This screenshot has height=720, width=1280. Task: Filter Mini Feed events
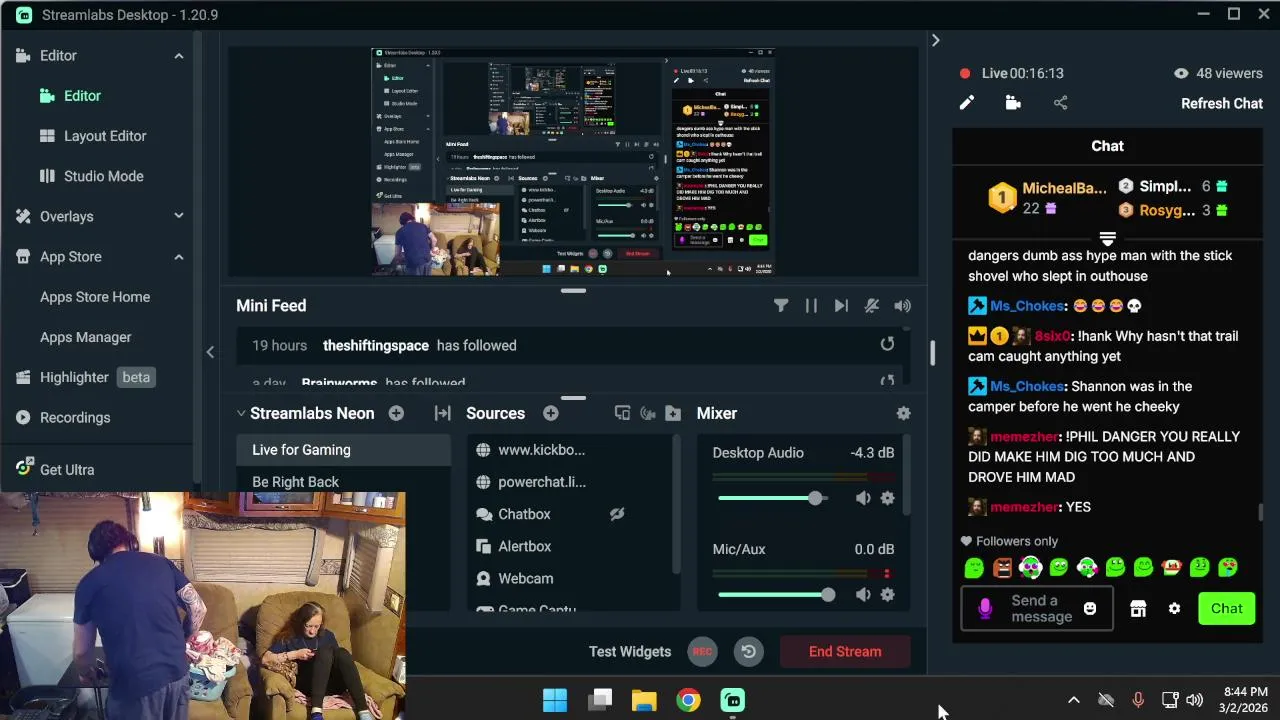pos(781,306)
